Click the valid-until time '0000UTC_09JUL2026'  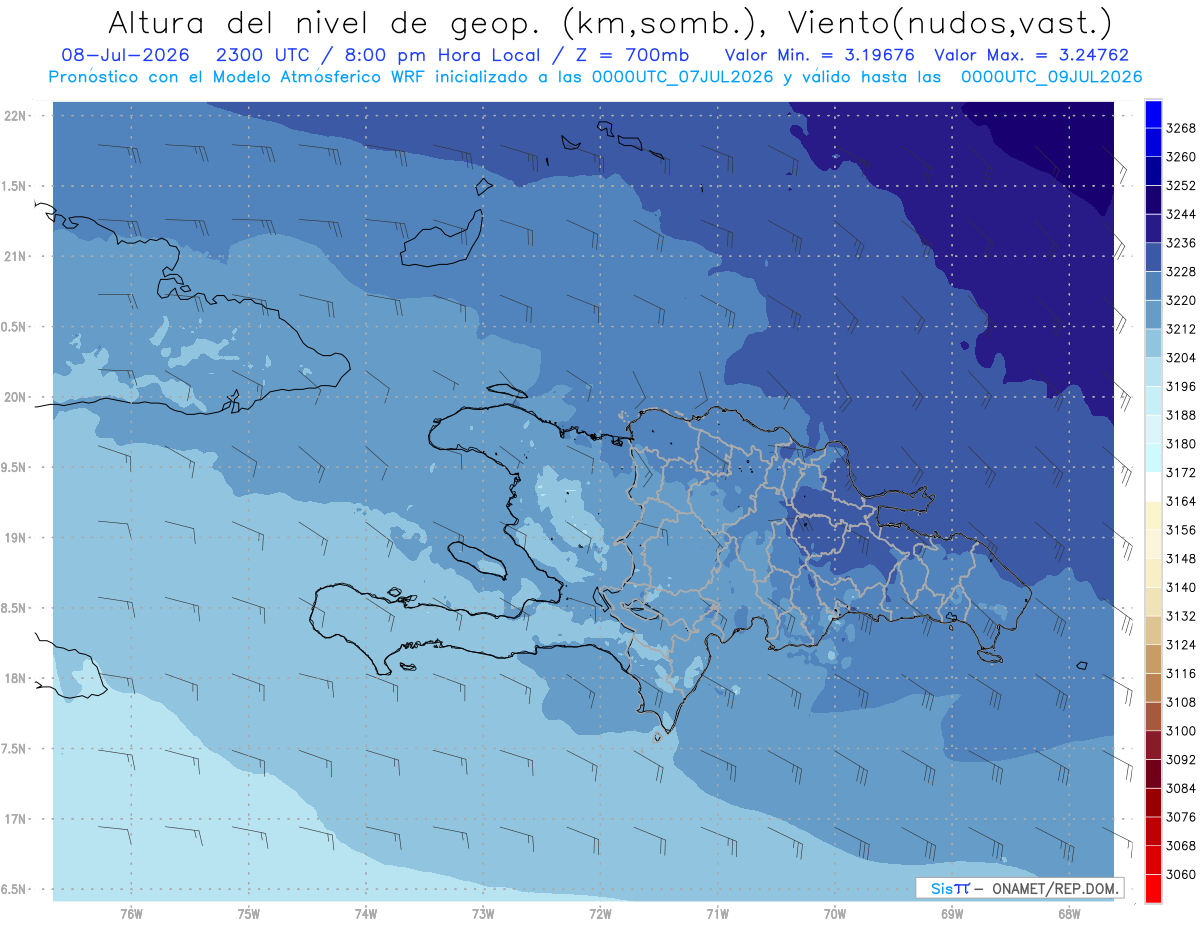pos(1051,77)
